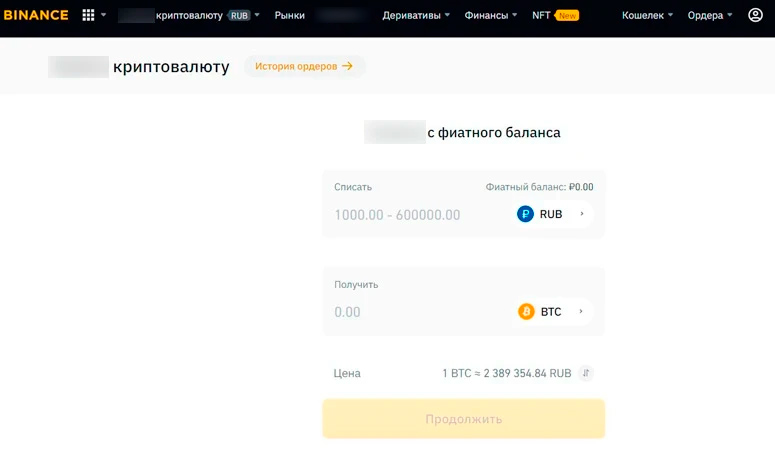This screenshot has width=775, height=454.
Task: Swap the price direction with arrows icon
Action: pos(586,373)
